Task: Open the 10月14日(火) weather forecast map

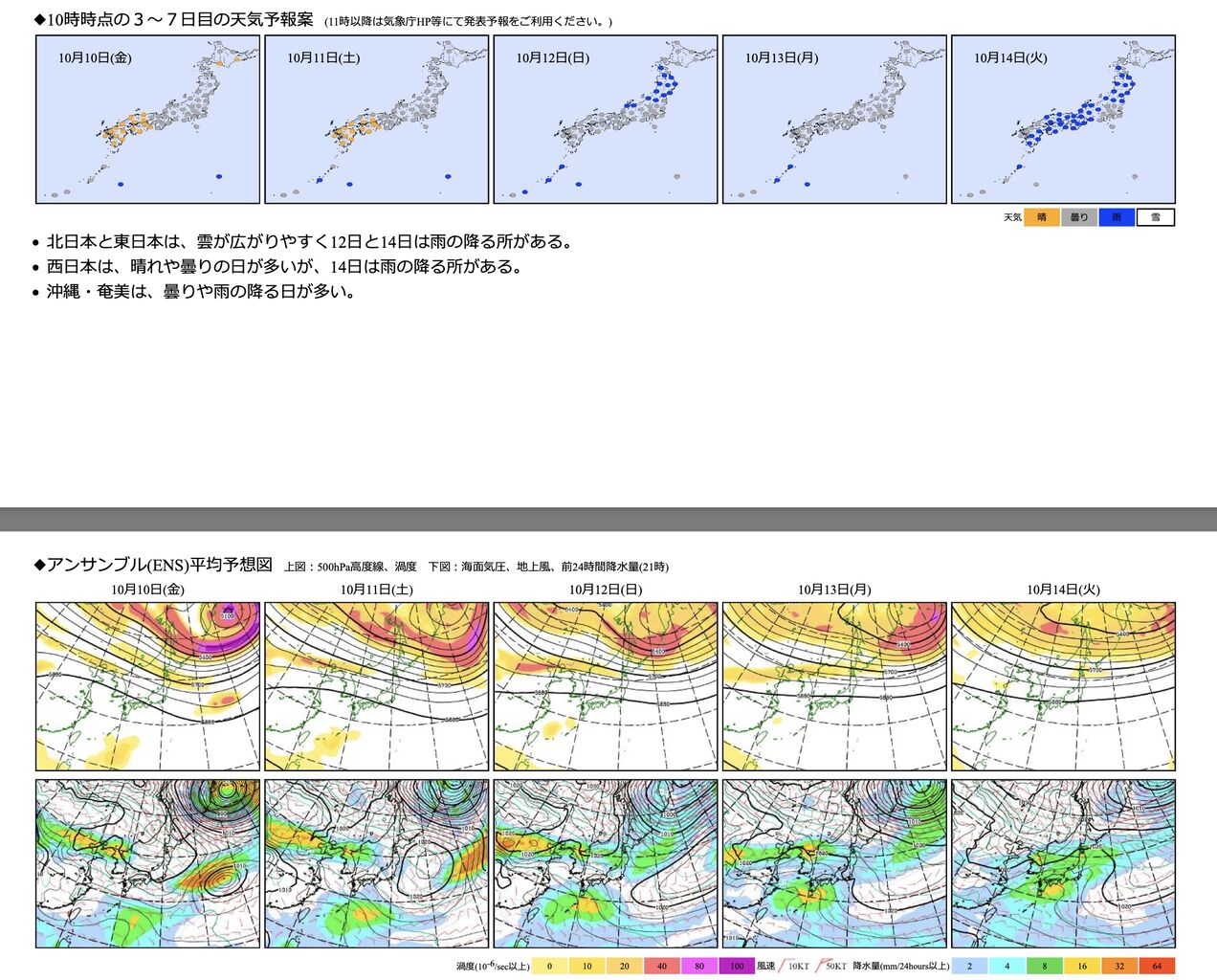Action: (1063, 120)
